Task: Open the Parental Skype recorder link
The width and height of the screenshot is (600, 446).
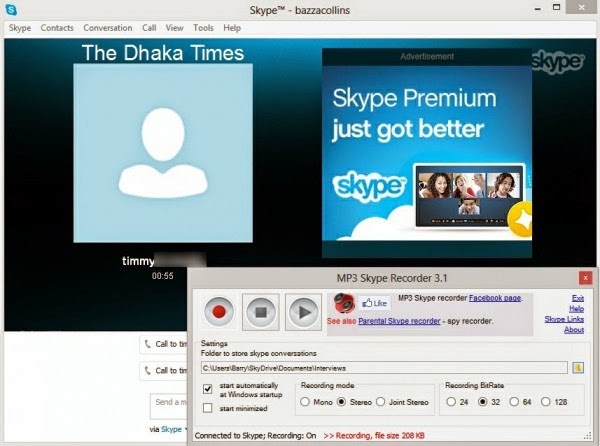Action: tap(399, 321)
